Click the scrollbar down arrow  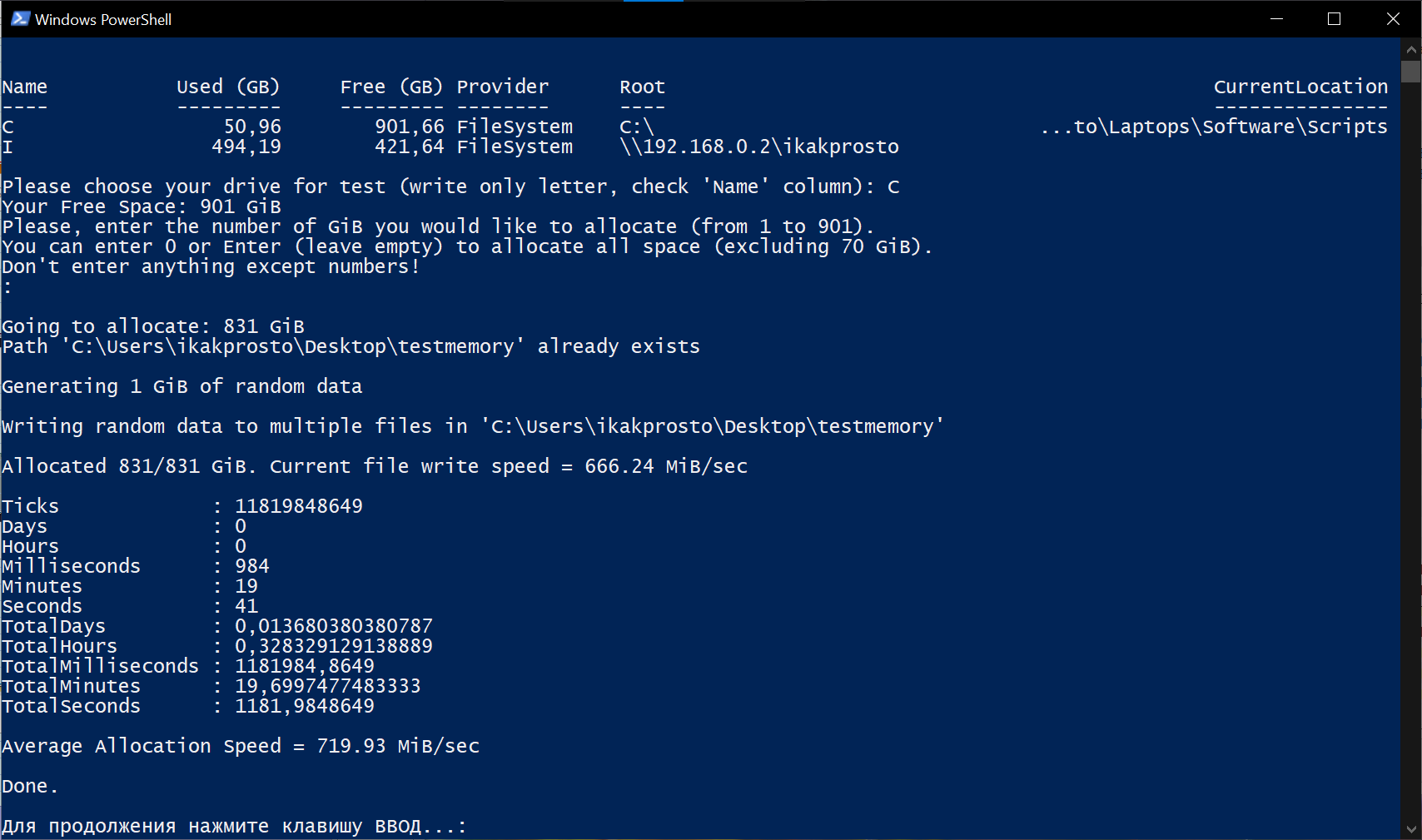click(x=1410, y=829)
